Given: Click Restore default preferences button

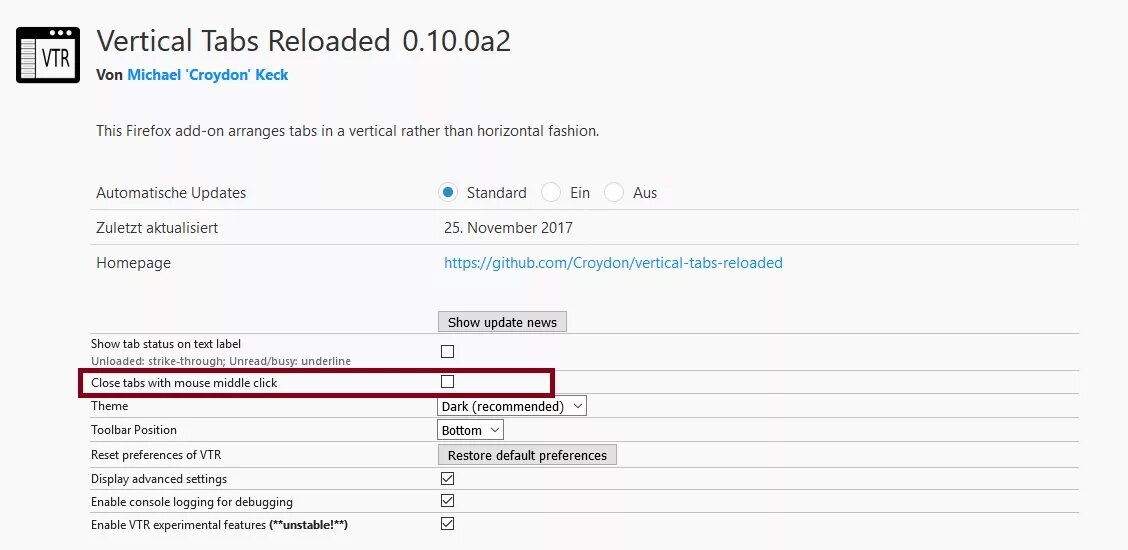Looking at the screenshot, I should point(527,455).
